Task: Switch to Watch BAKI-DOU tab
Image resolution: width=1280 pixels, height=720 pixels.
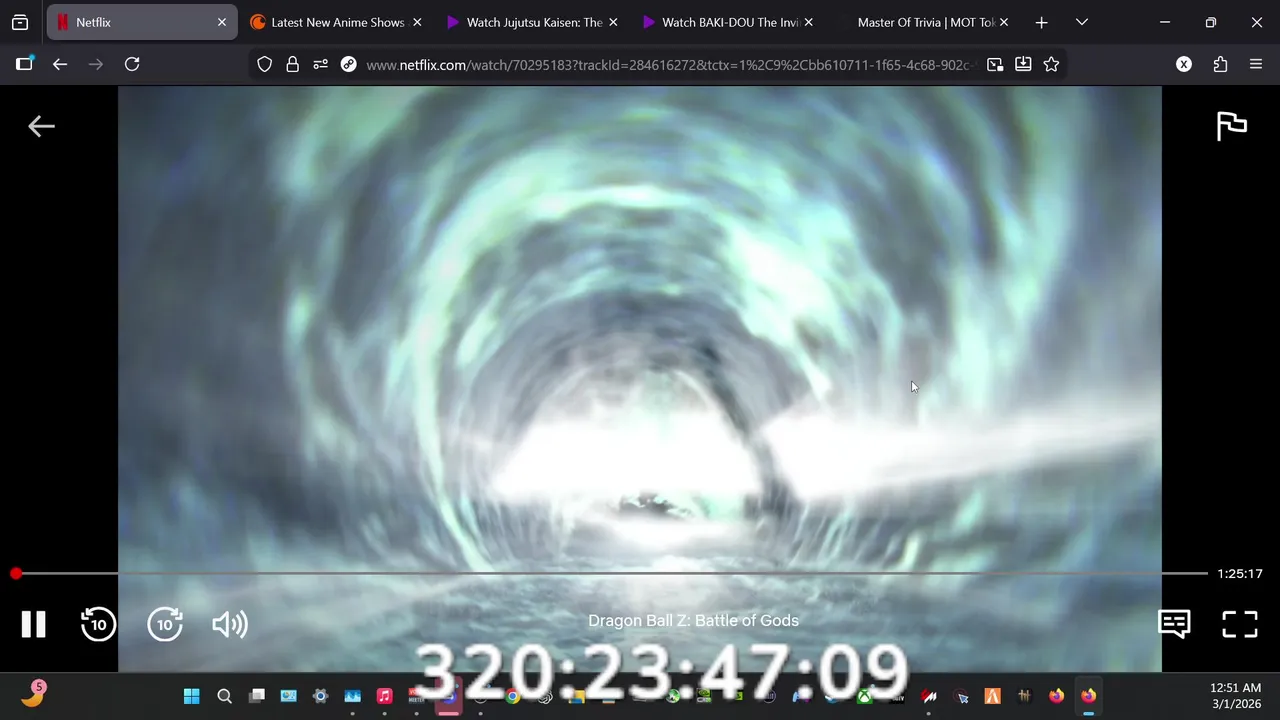Action: [730, 22]
